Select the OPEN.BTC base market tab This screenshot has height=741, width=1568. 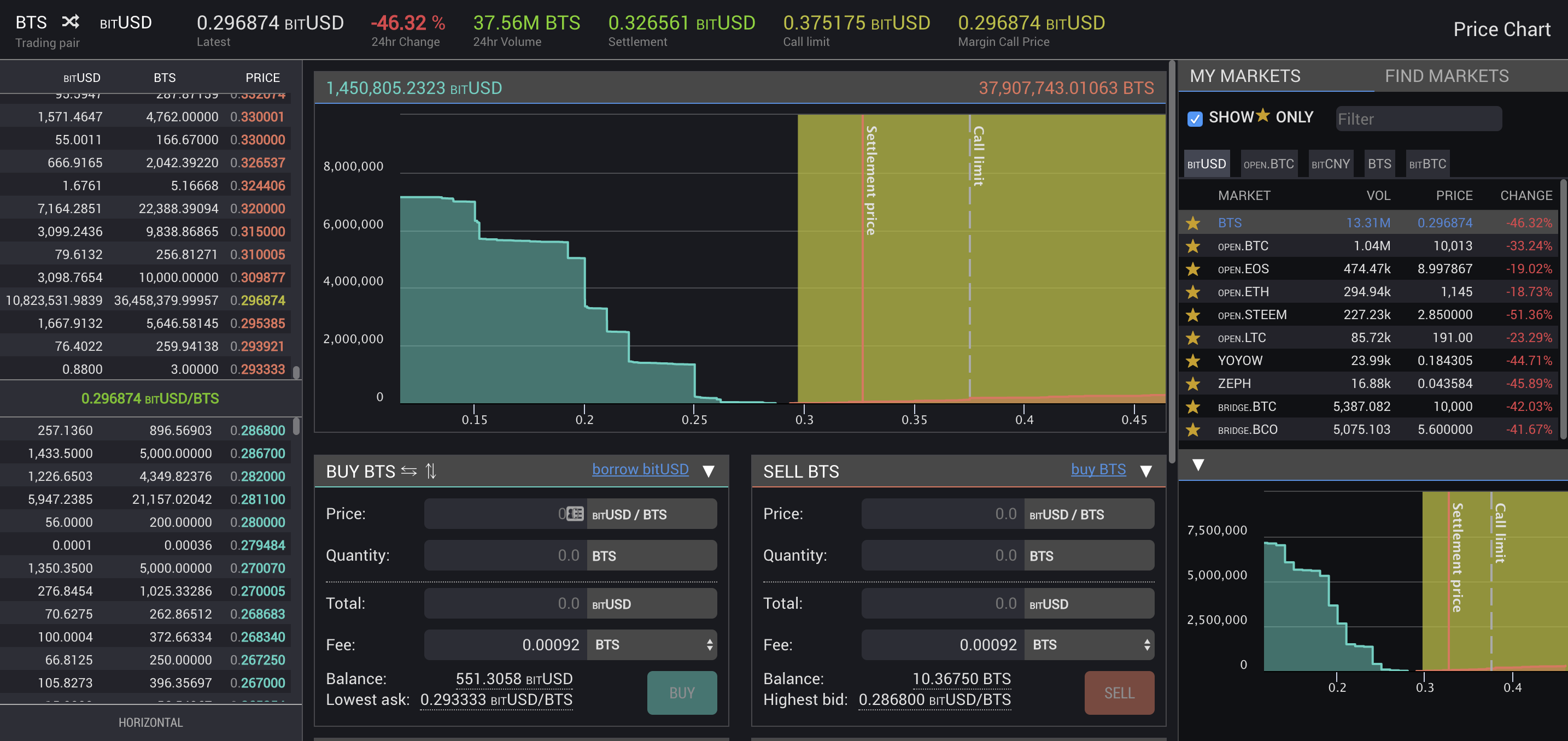1268,163
